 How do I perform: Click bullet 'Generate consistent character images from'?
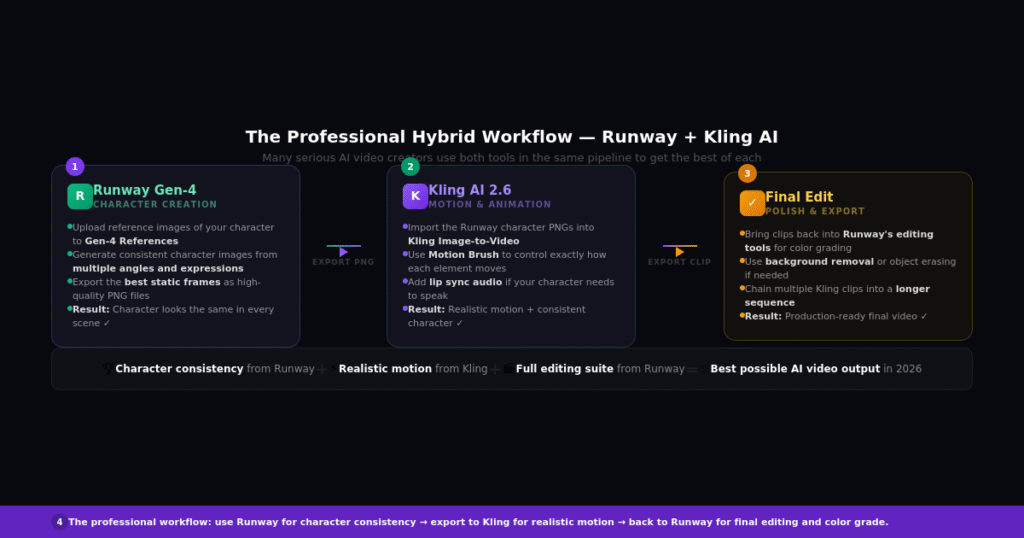pos(175,255)
